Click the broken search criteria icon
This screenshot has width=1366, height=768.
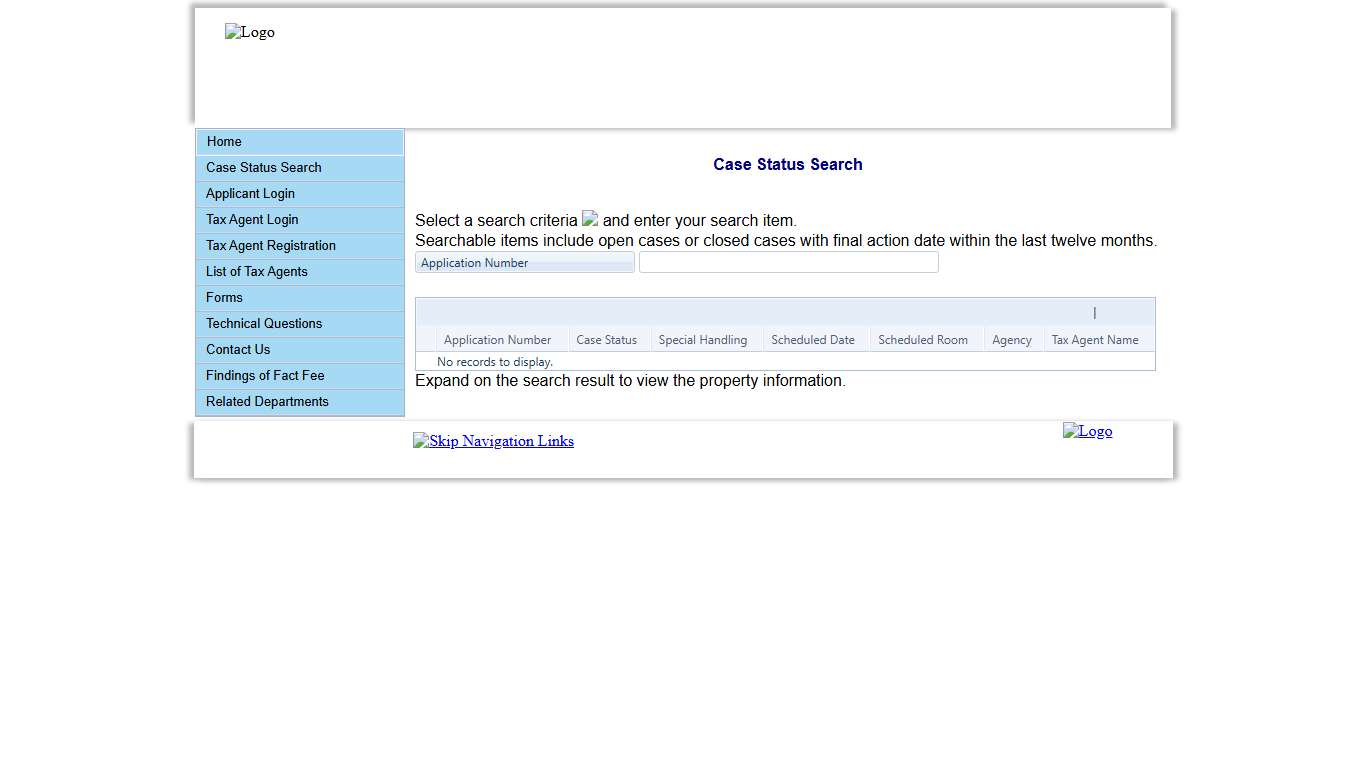pyautogui.click(x=589, y=218)
